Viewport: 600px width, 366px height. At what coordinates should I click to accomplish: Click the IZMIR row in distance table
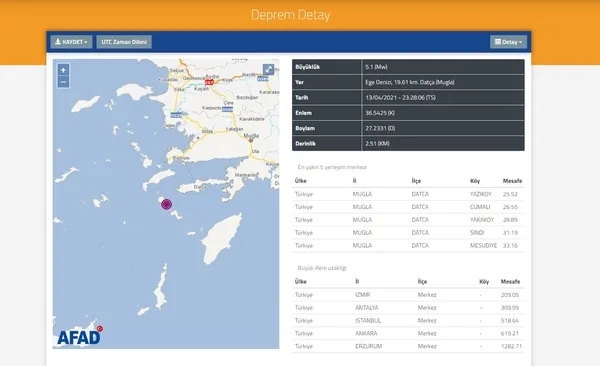click(408, 295)
